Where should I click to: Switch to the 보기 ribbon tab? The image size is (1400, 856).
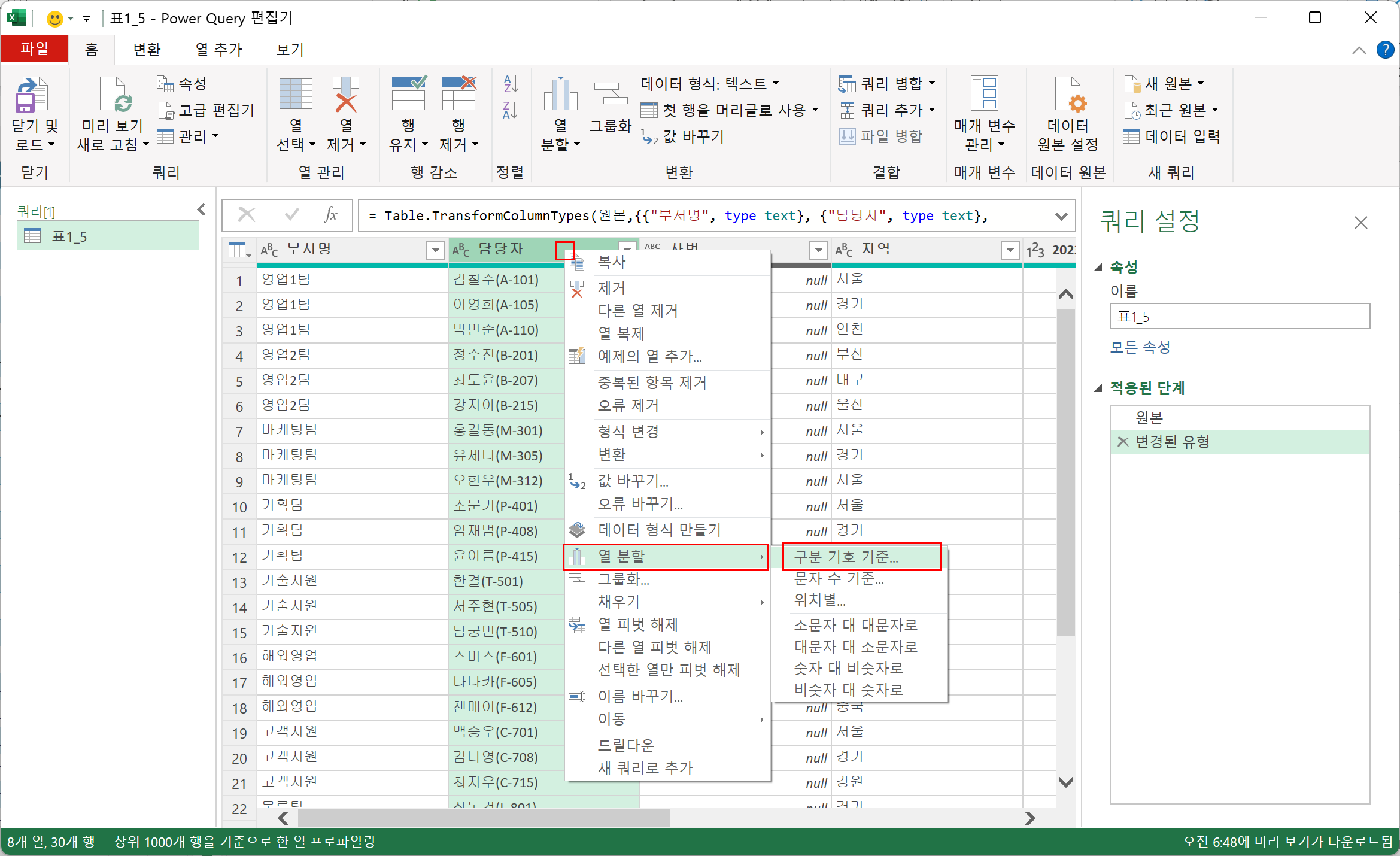(290, 50)
